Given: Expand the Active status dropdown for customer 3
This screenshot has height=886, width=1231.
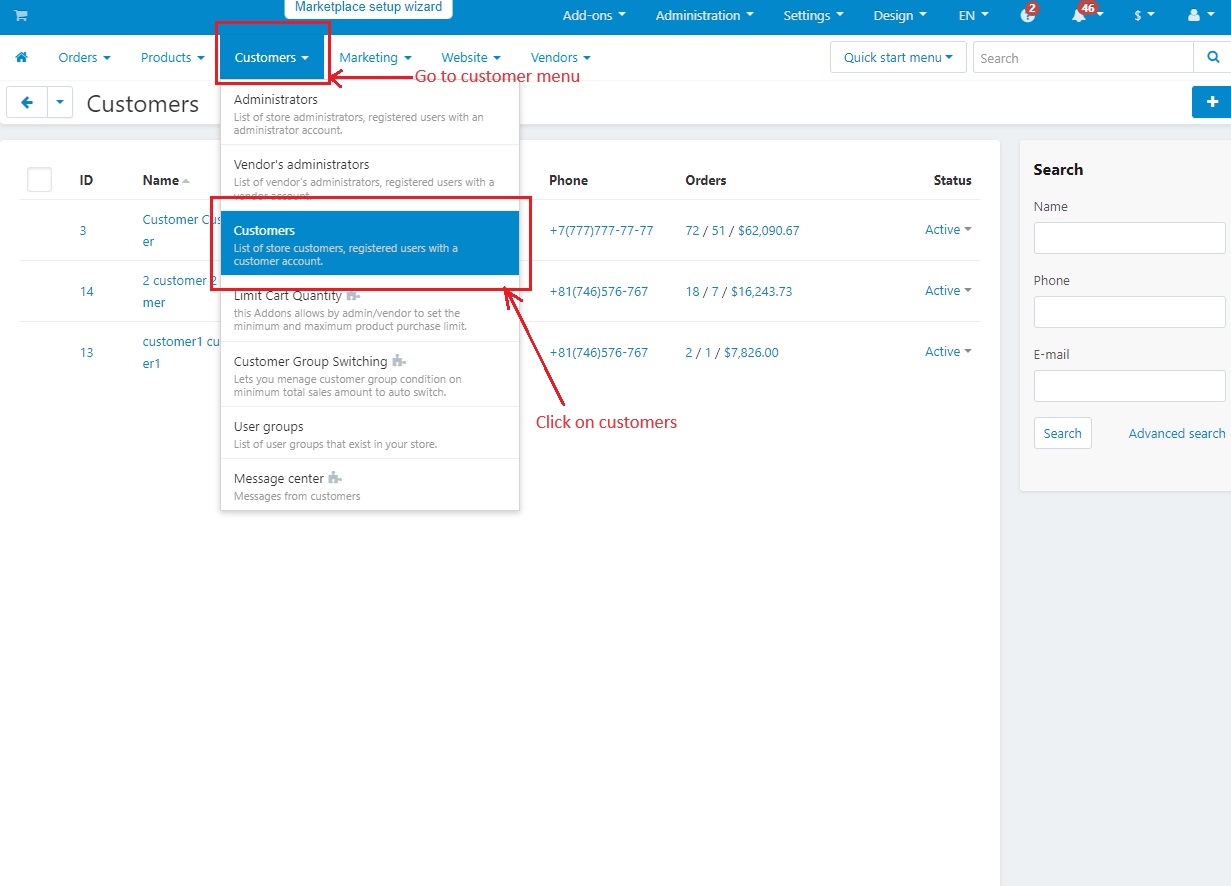Looking at the screenshot, I should (x=948, y=230).
